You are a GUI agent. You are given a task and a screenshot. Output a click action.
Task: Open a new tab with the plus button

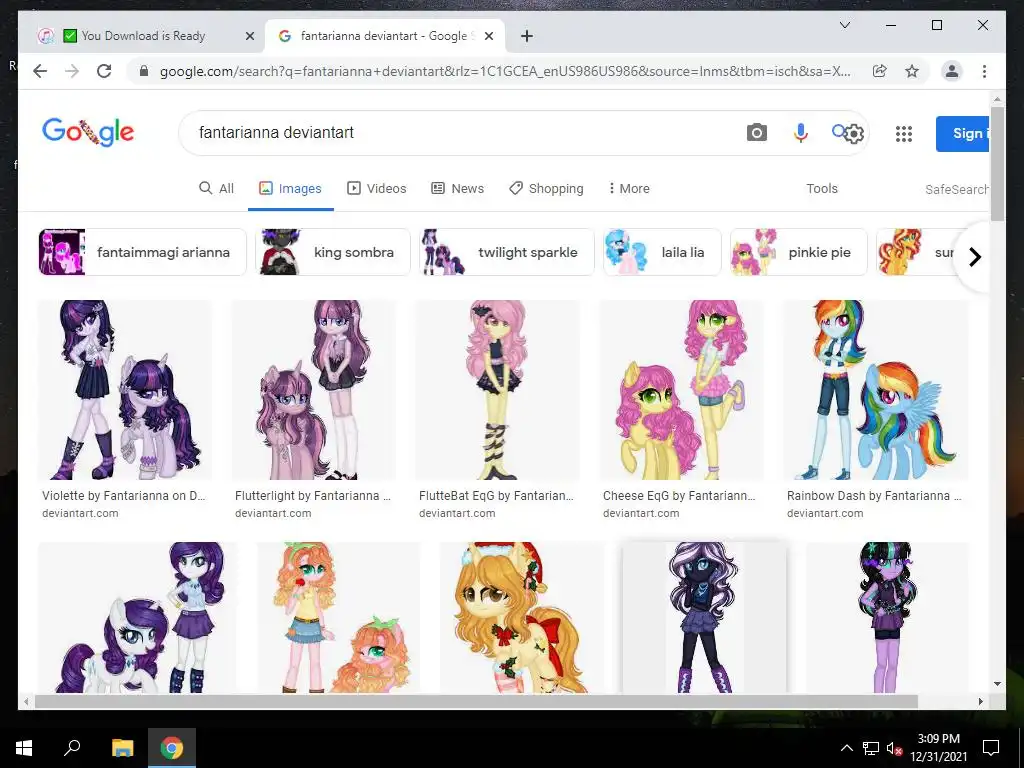click(x=527, y=37)
